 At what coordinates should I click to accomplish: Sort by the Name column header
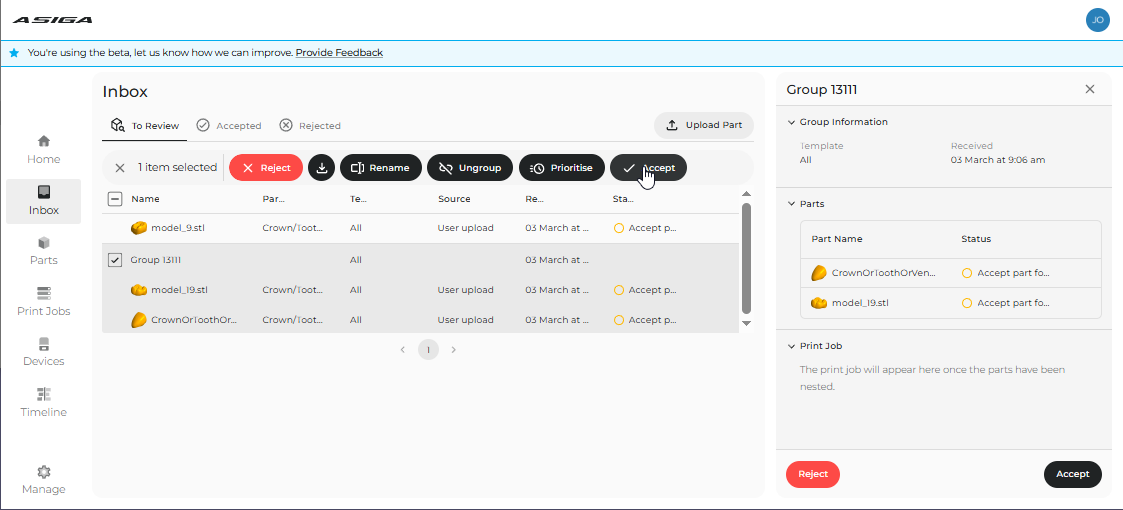(x=145, y=198)
